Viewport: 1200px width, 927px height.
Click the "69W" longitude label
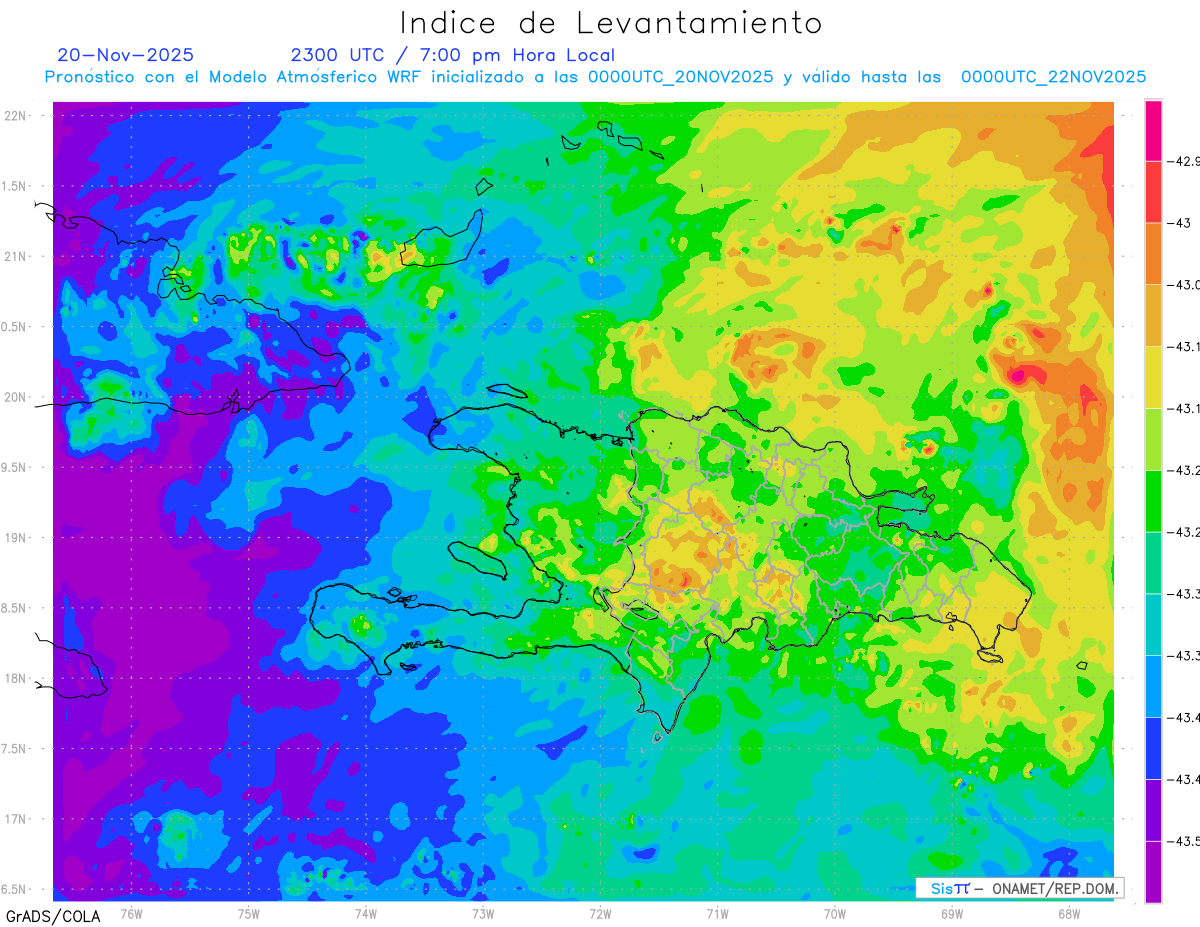(952, 913)
